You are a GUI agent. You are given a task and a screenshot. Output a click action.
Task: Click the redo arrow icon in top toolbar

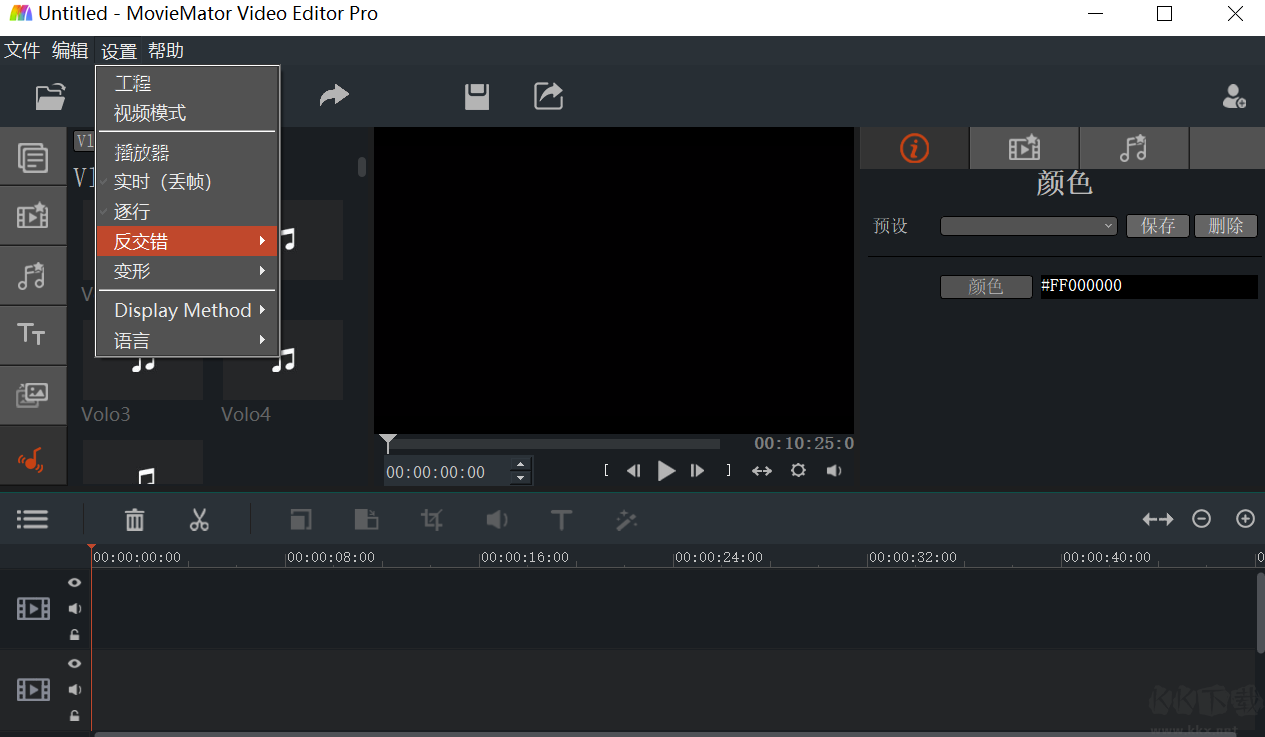pyautogui.click(x=334, y=96)
